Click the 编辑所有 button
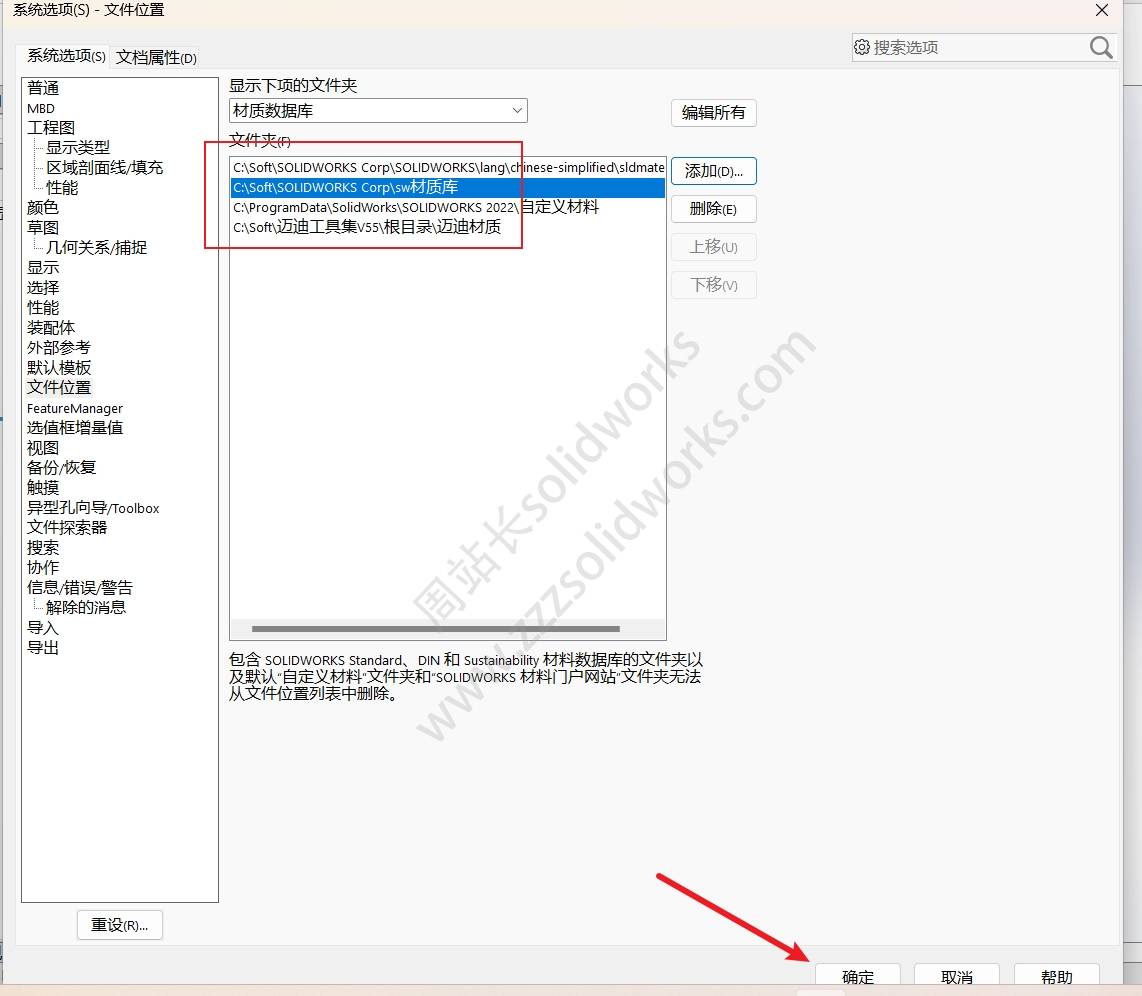Image resolution: width=1142 pixels, height=996 pixels. click(x=713, y=113)
